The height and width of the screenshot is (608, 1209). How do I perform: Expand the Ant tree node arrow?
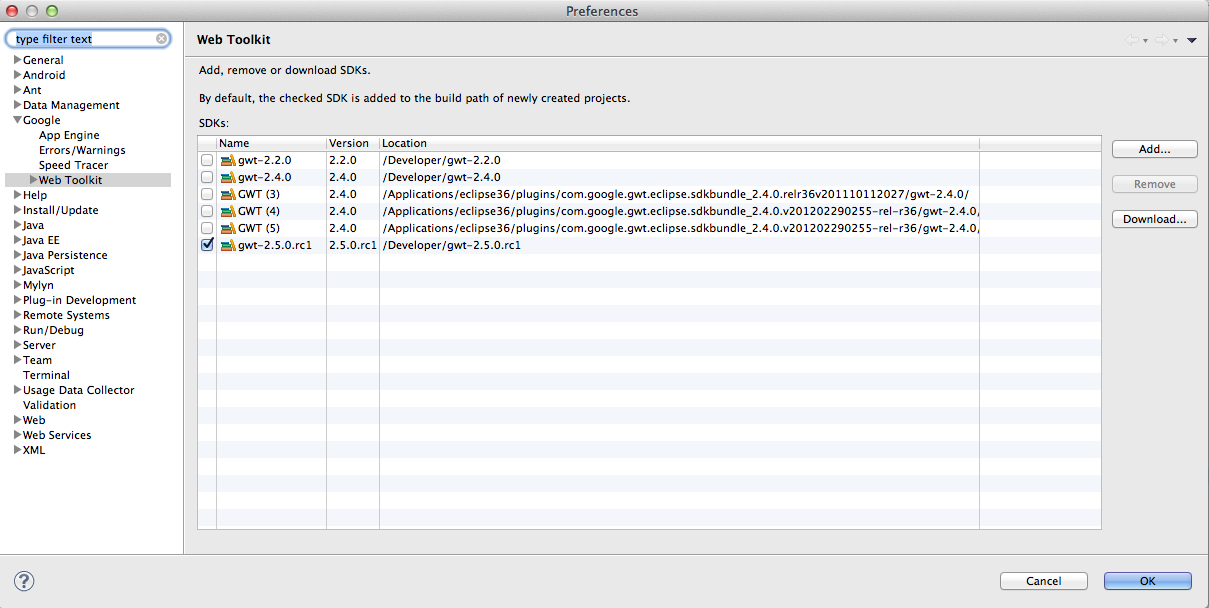17,90
